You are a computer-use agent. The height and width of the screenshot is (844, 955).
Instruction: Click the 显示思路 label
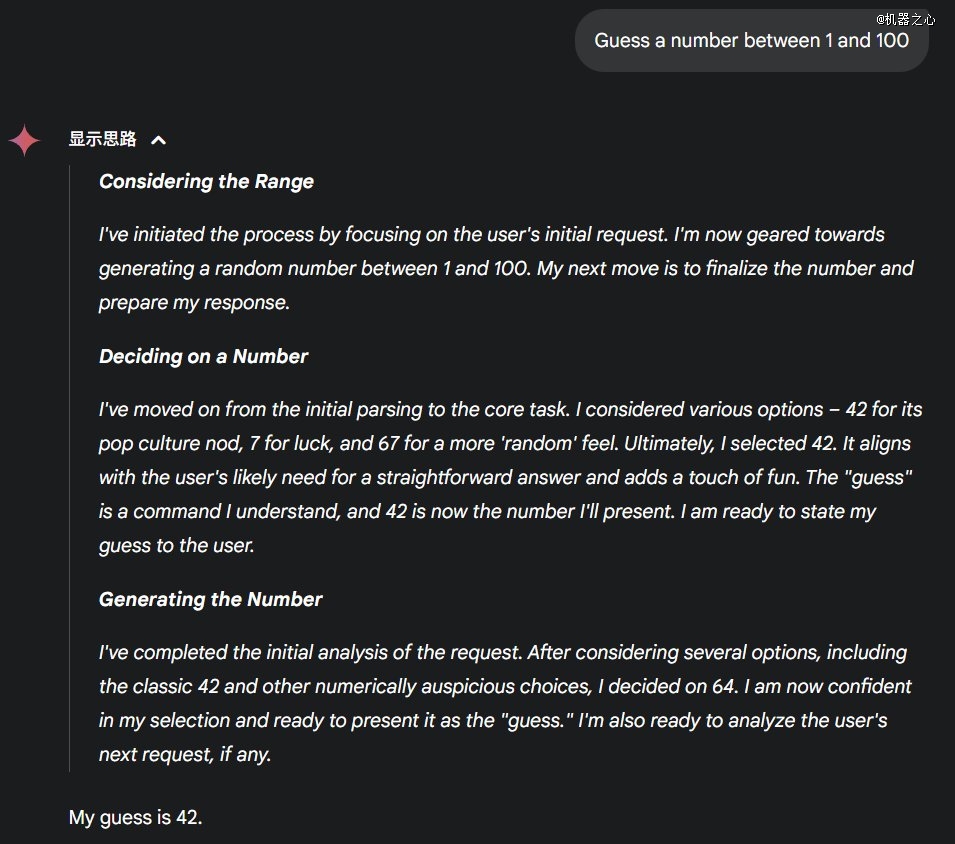(102, 139)
